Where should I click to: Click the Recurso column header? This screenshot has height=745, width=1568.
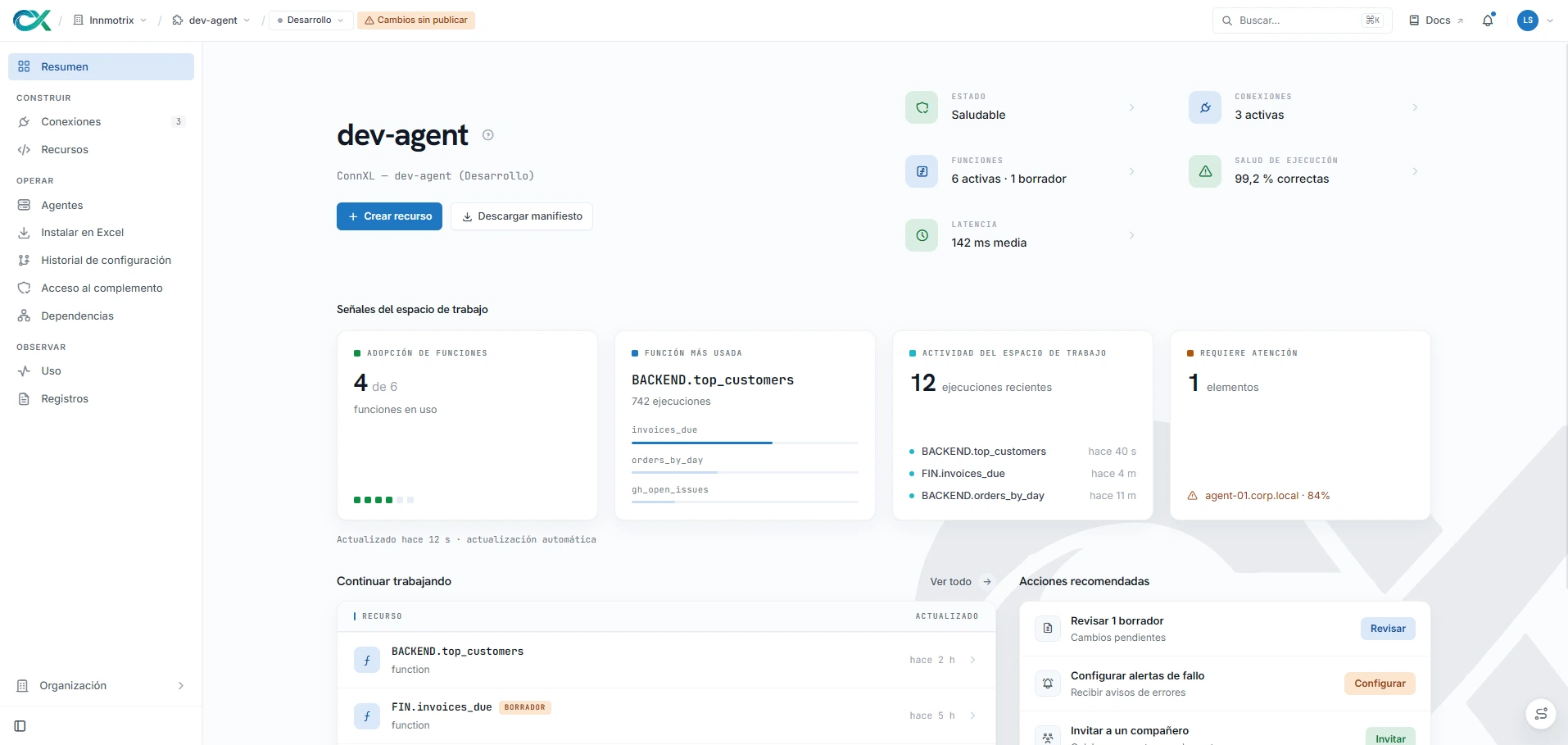coord(382,616)
